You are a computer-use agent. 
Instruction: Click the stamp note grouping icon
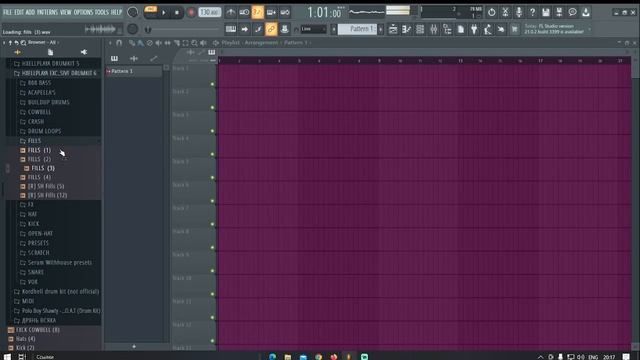[284, 29]
